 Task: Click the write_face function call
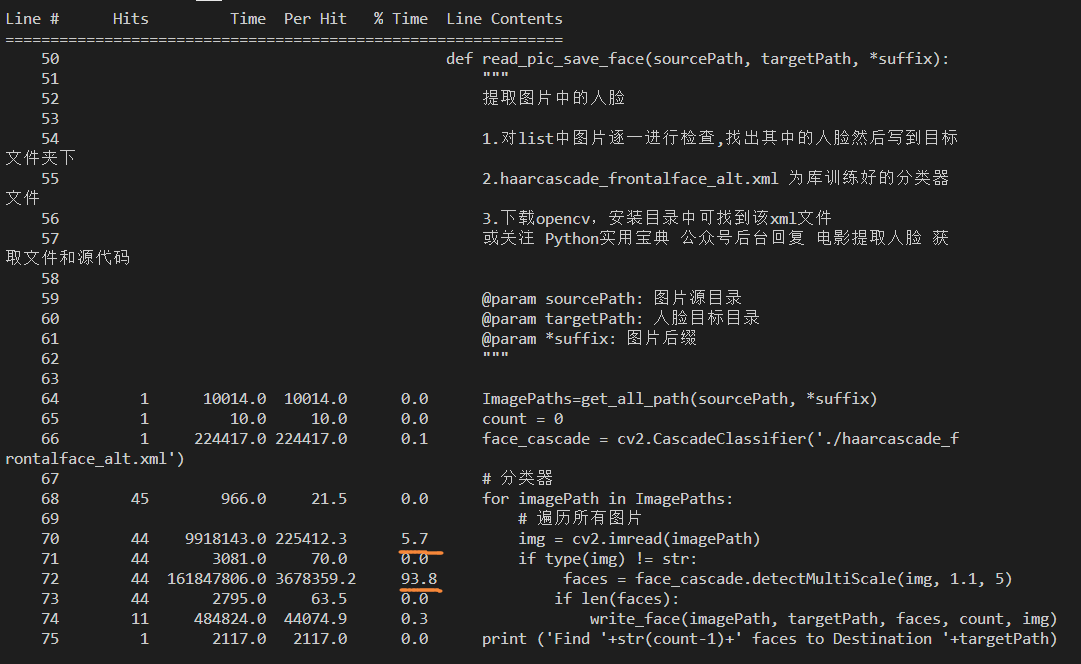(823, 618)
